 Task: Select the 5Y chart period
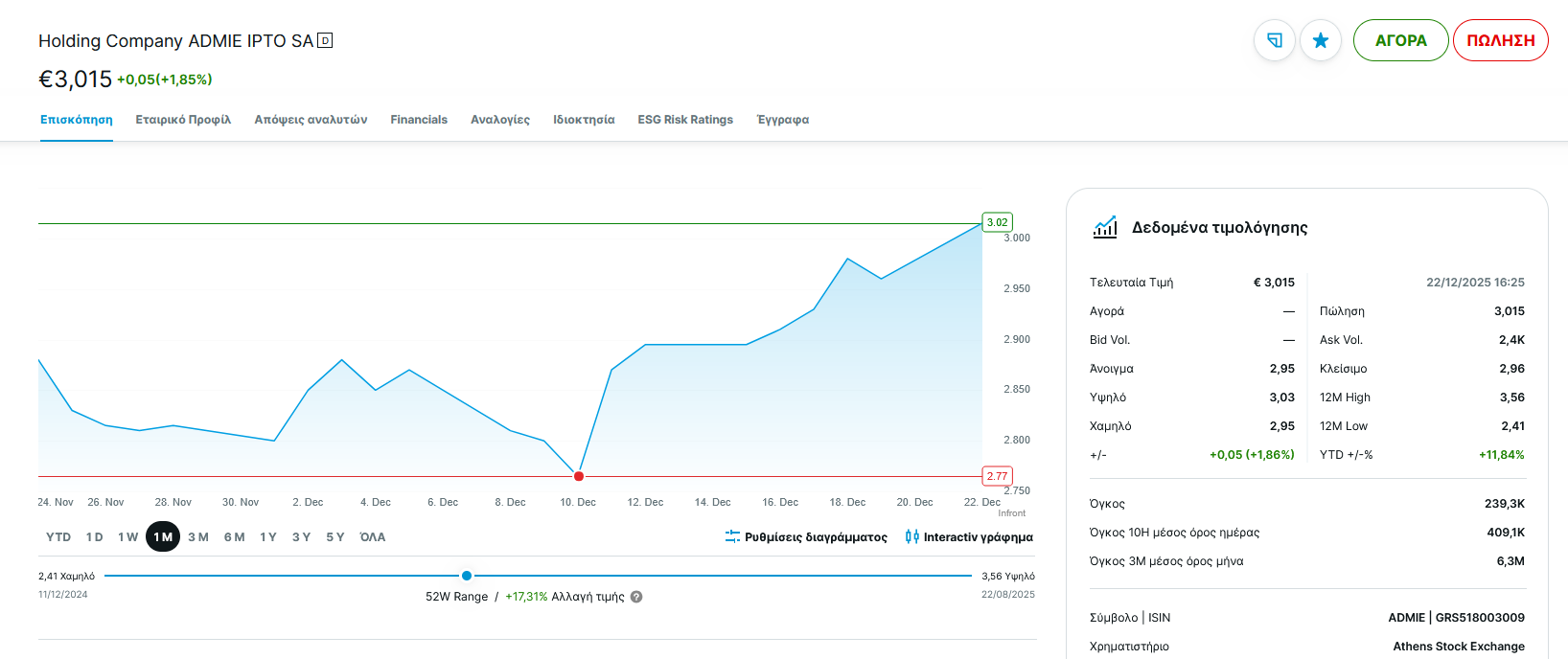[x=335, y=537]
